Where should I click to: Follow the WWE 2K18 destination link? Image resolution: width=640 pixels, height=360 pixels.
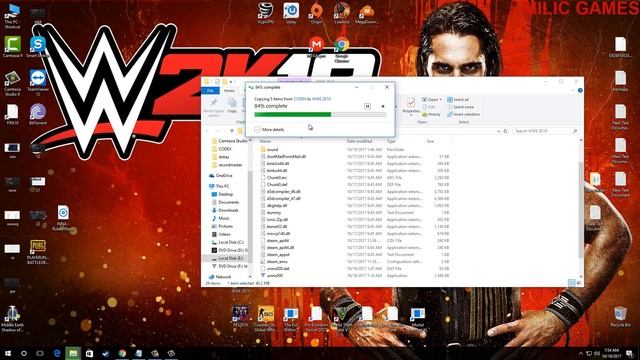click(x=322, y=99)
